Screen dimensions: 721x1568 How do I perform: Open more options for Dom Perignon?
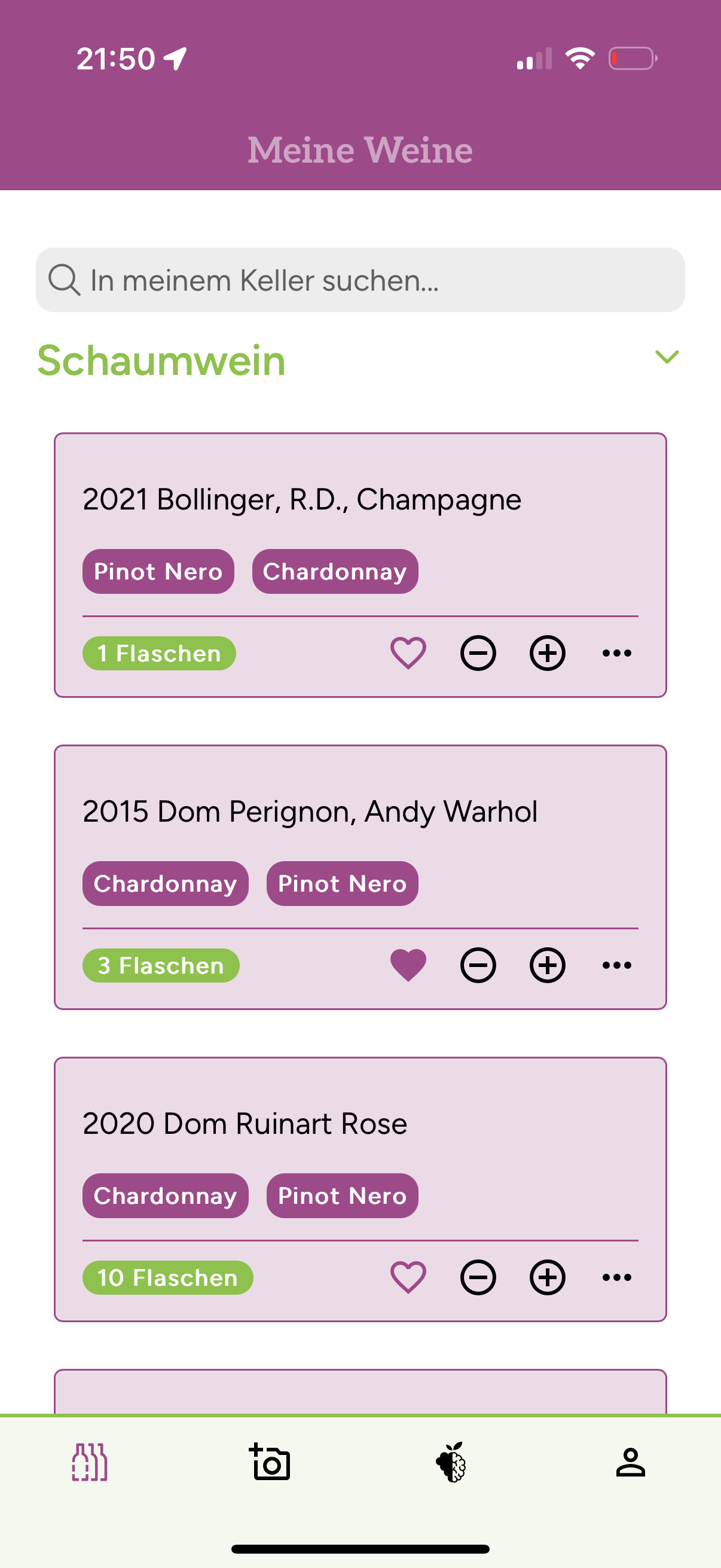pyautogui.click(x=617, y=965)
